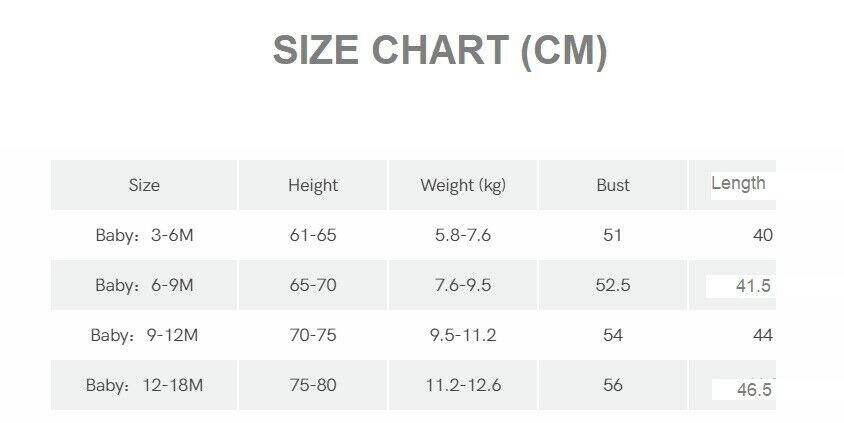Image resolution: width=844 pixels, height=423 pixels.
Task: Select the length value 44
Action: 763,335
